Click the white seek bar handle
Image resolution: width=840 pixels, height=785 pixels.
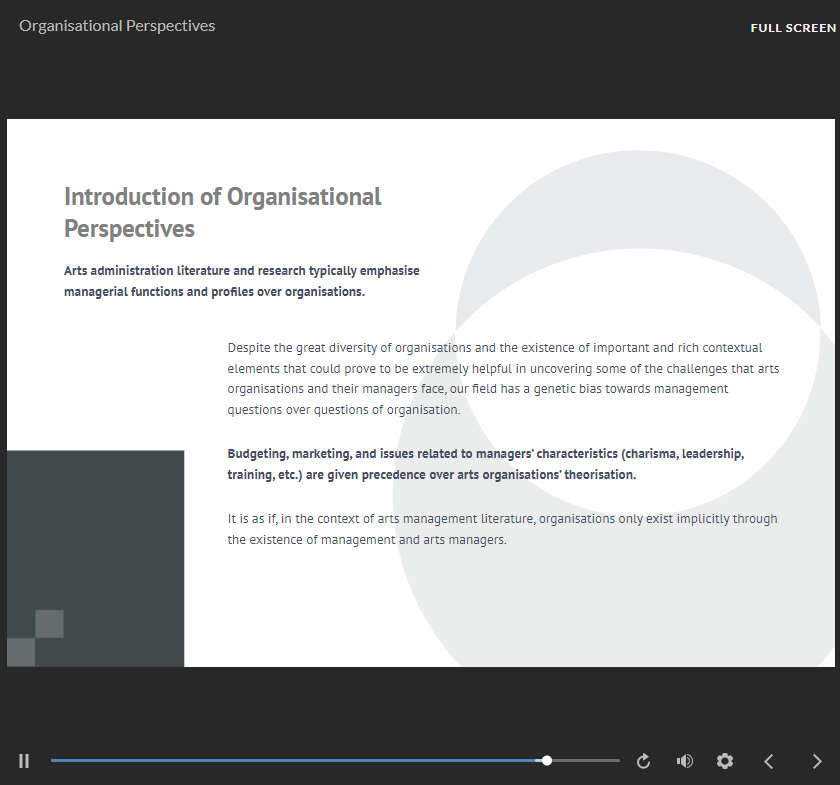(x=547, y=761)
